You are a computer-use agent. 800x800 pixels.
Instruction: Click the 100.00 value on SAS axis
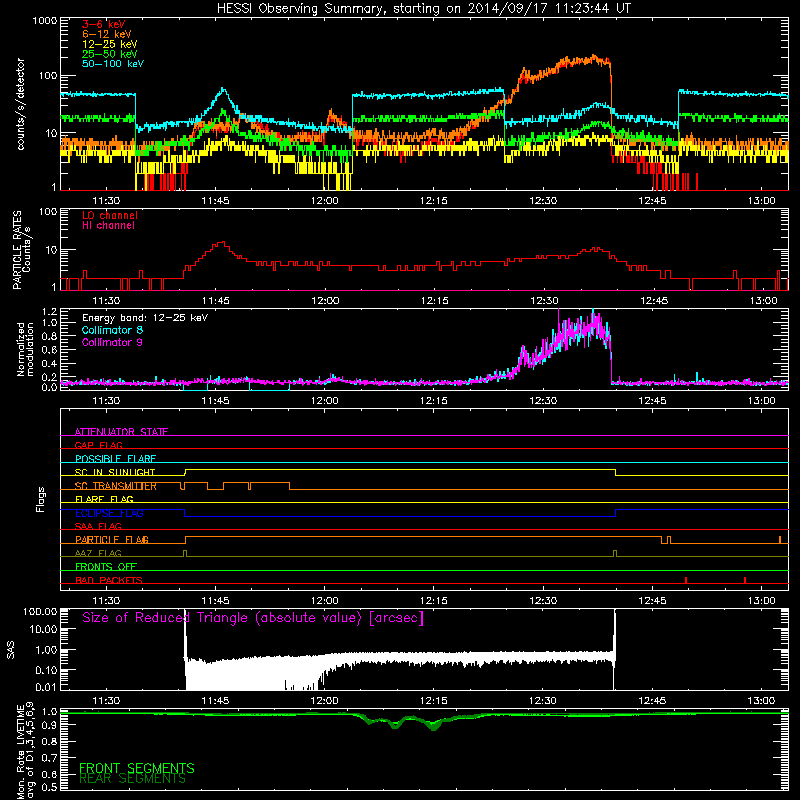40,611
